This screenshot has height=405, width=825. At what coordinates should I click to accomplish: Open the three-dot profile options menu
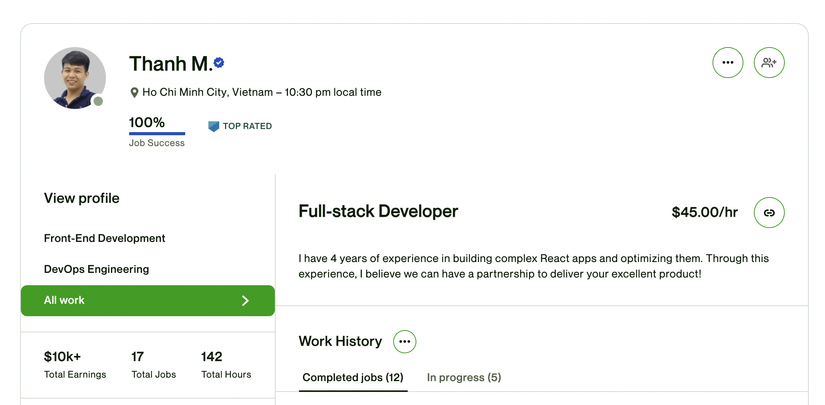coord(728,63)
